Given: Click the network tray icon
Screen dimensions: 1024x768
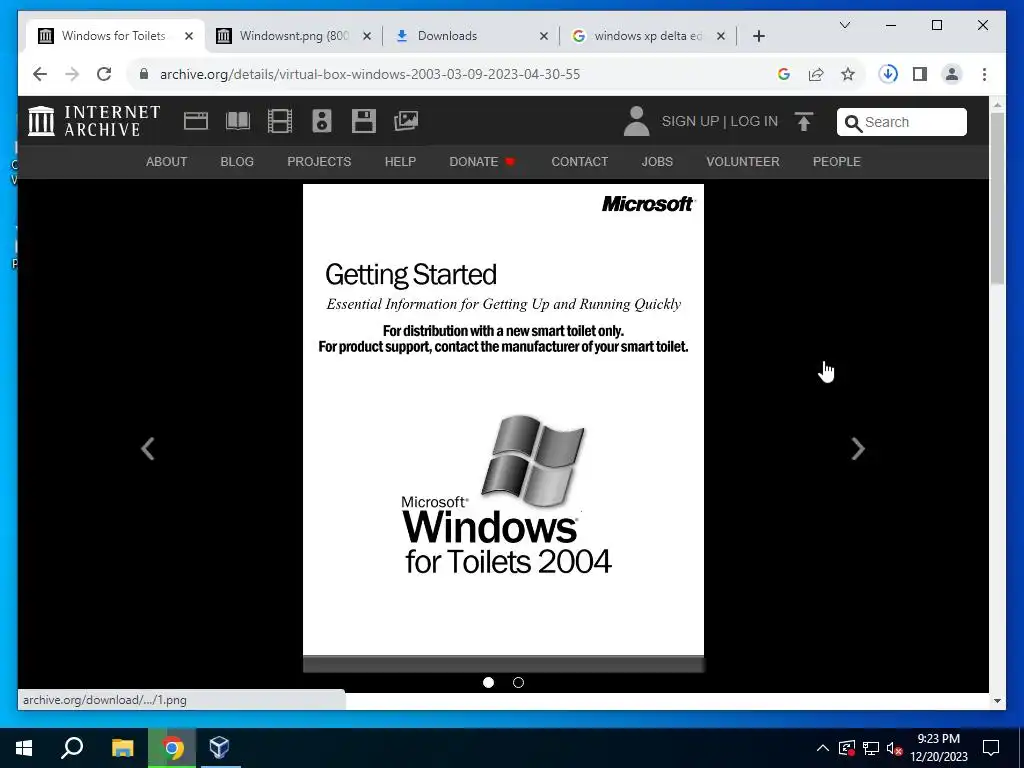Looking at the screenshot, I should tap(870, 748).
